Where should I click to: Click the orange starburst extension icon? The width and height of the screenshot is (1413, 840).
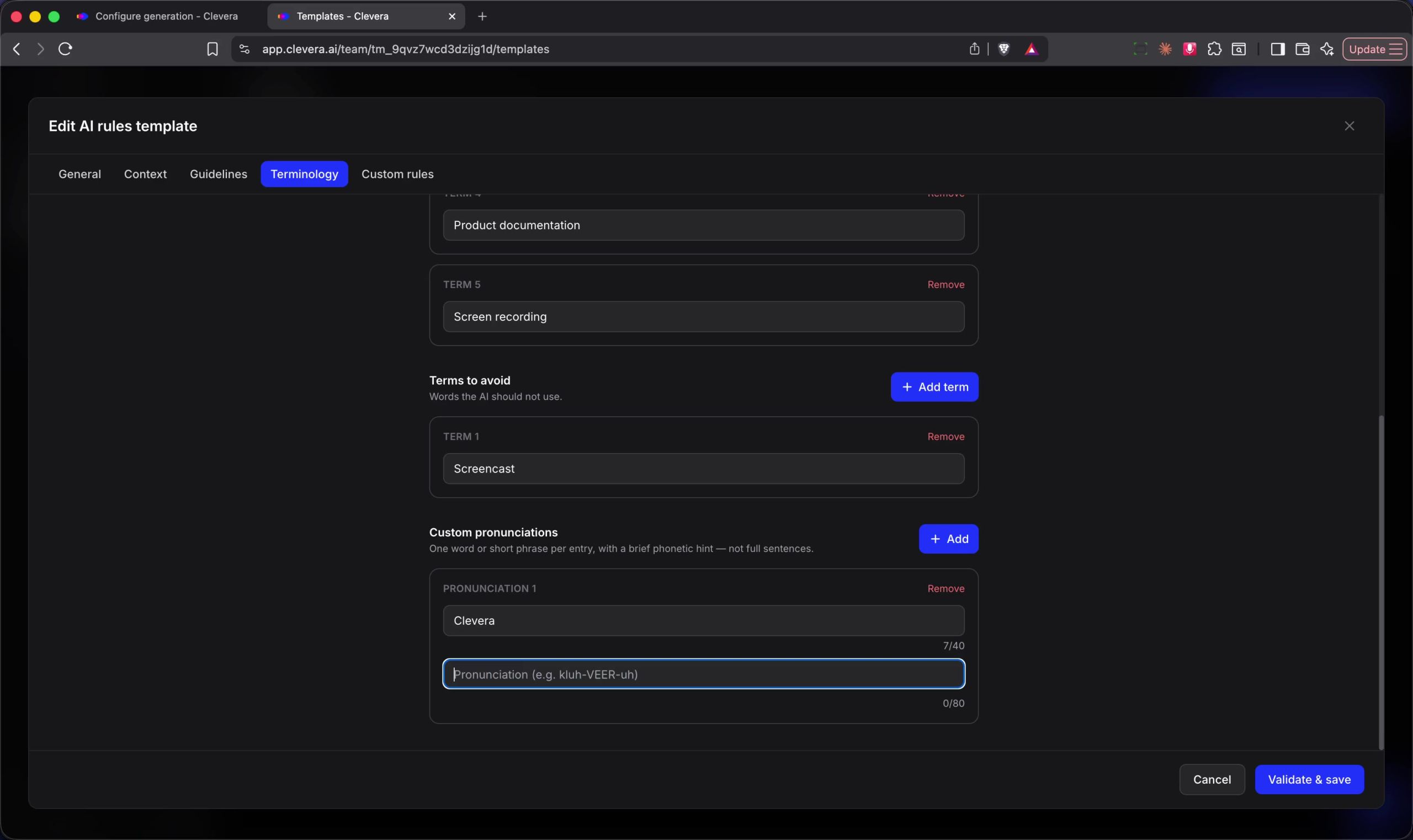(x=1165, y=49)
